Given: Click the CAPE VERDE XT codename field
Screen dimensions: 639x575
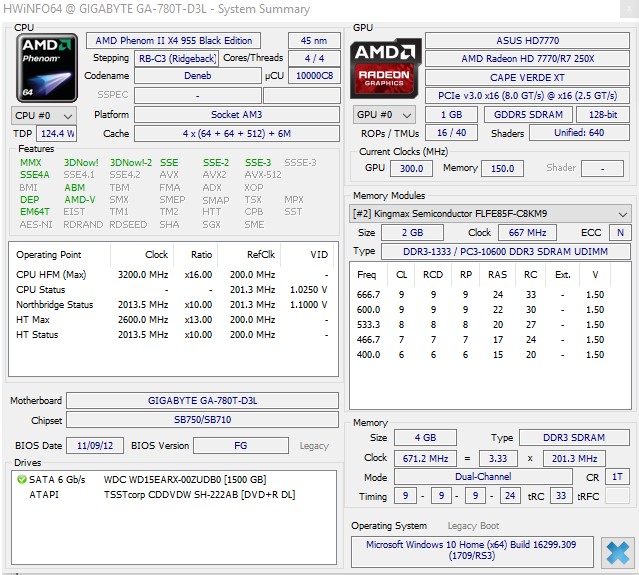Looking at the screenshot, I should (x=527, y=77).
